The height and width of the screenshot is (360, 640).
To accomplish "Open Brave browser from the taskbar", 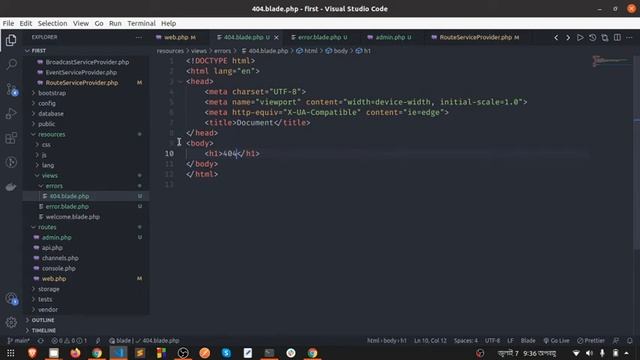I will (32, 353).
